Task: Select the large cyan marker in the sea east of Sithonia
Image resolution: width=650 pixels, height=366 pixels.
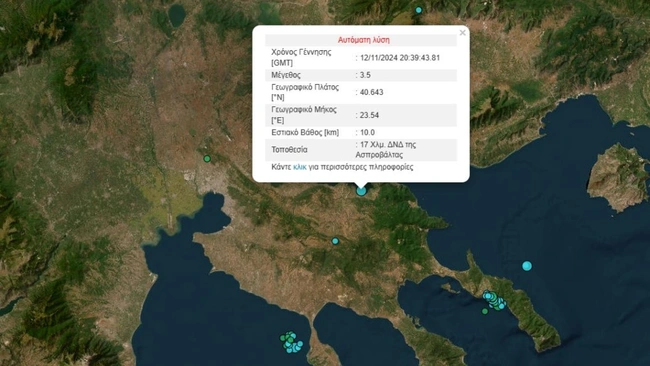Action: point(527,266)
